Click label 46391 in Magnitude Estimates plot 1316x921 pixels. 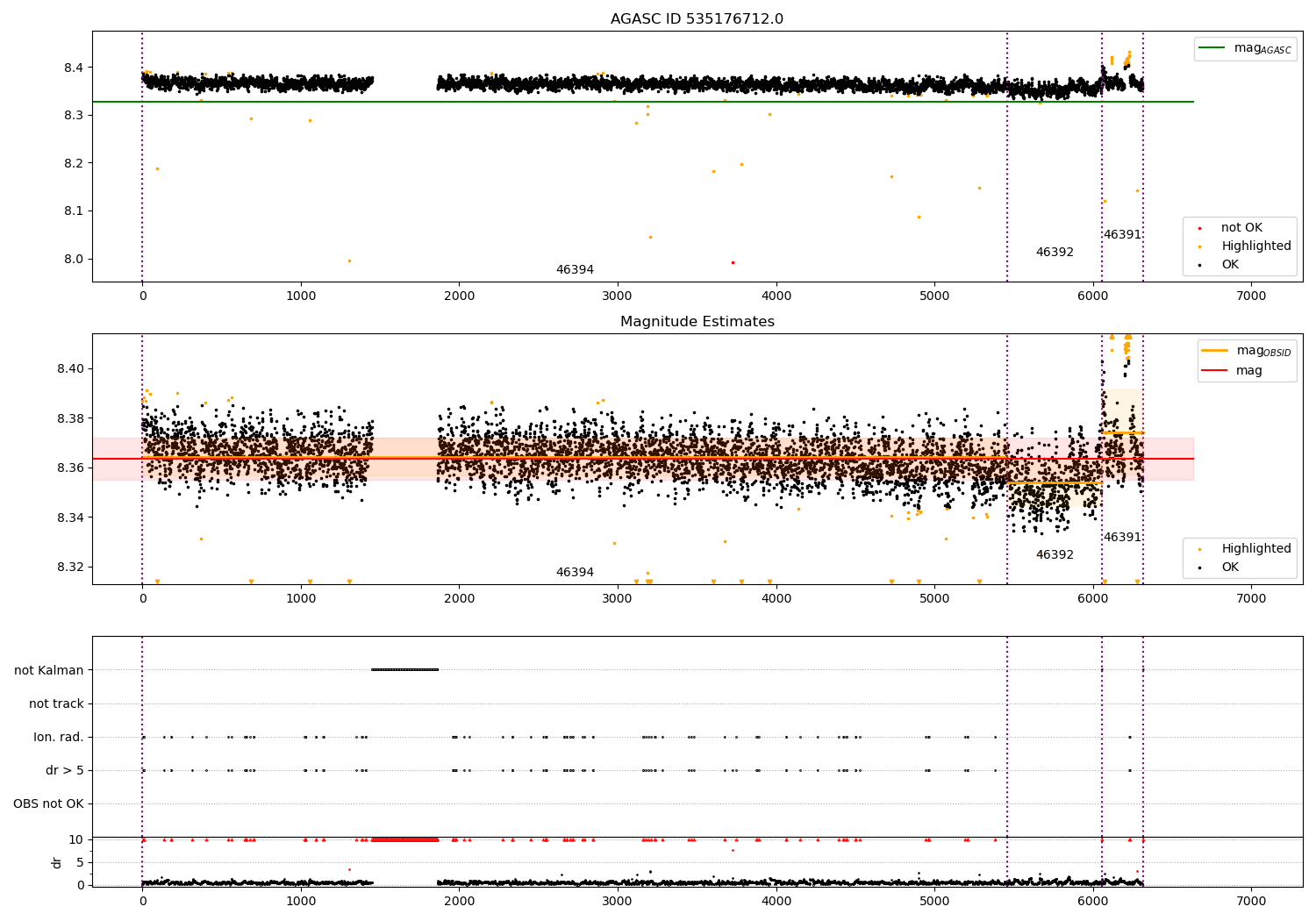[1122, 538]
